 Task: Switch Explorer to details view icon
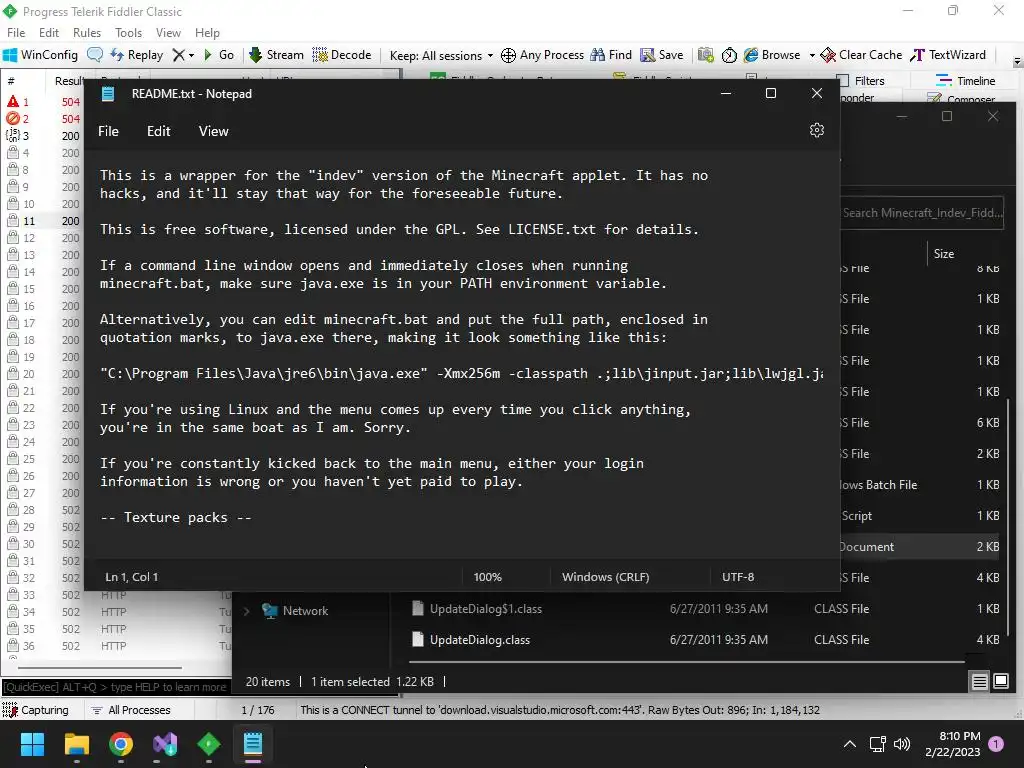click(980, 682)
